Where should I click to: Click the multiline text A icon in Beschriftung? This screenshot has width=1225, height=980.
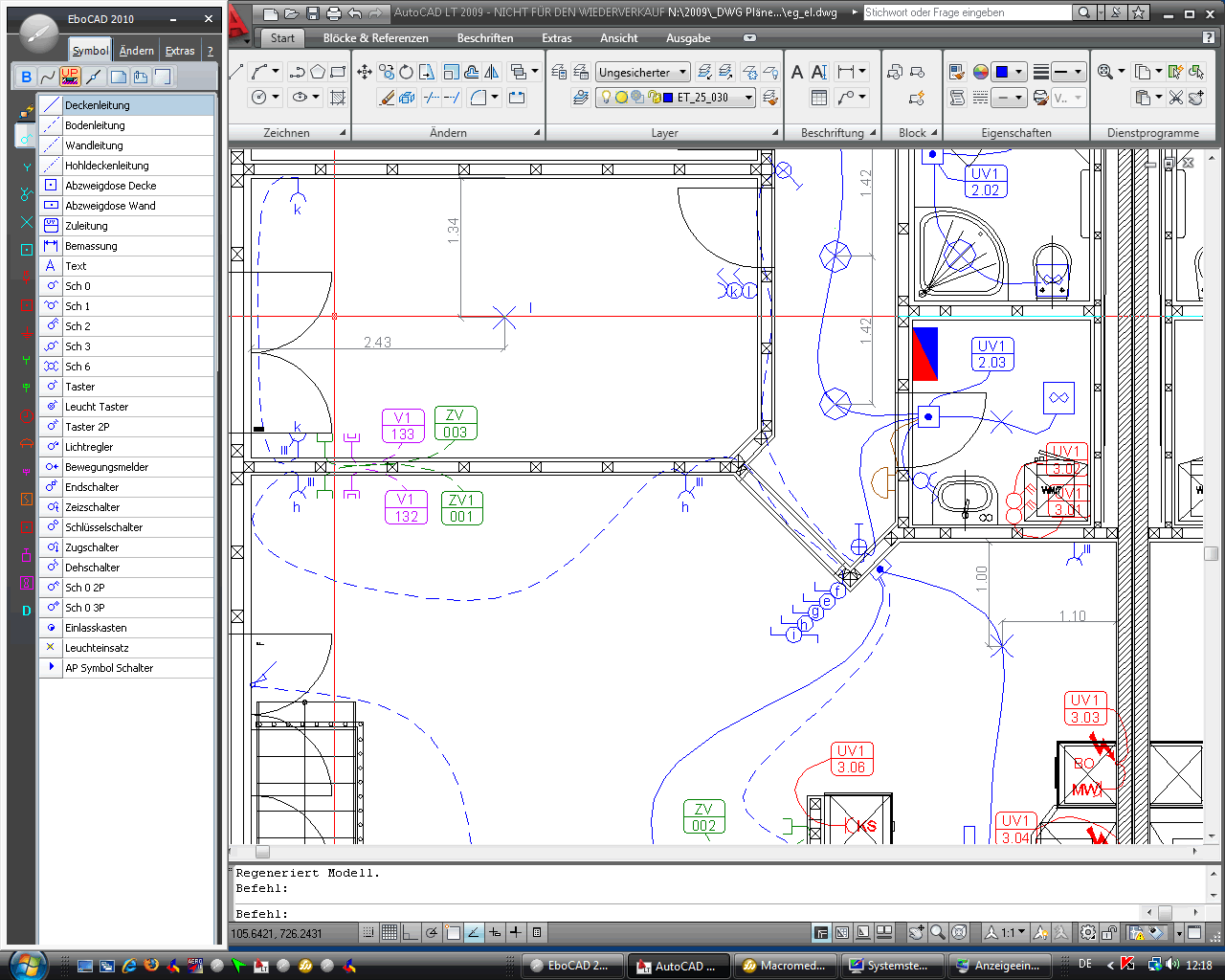pos(797,73)
